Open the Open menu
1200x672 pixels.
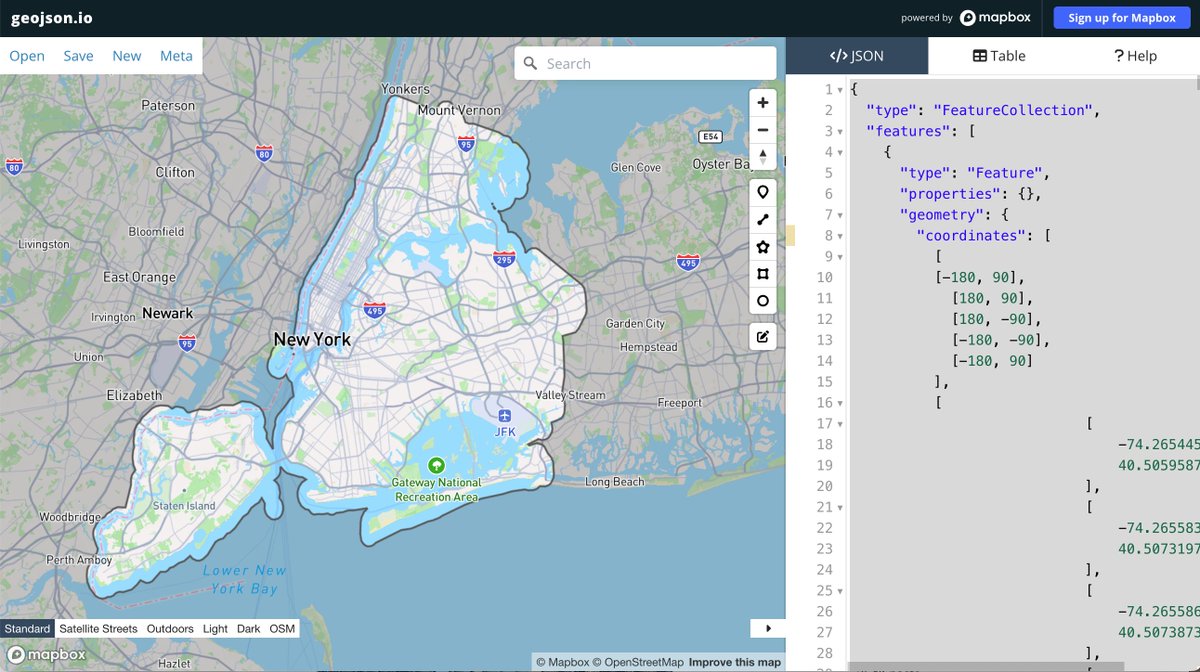coord(27,56)
